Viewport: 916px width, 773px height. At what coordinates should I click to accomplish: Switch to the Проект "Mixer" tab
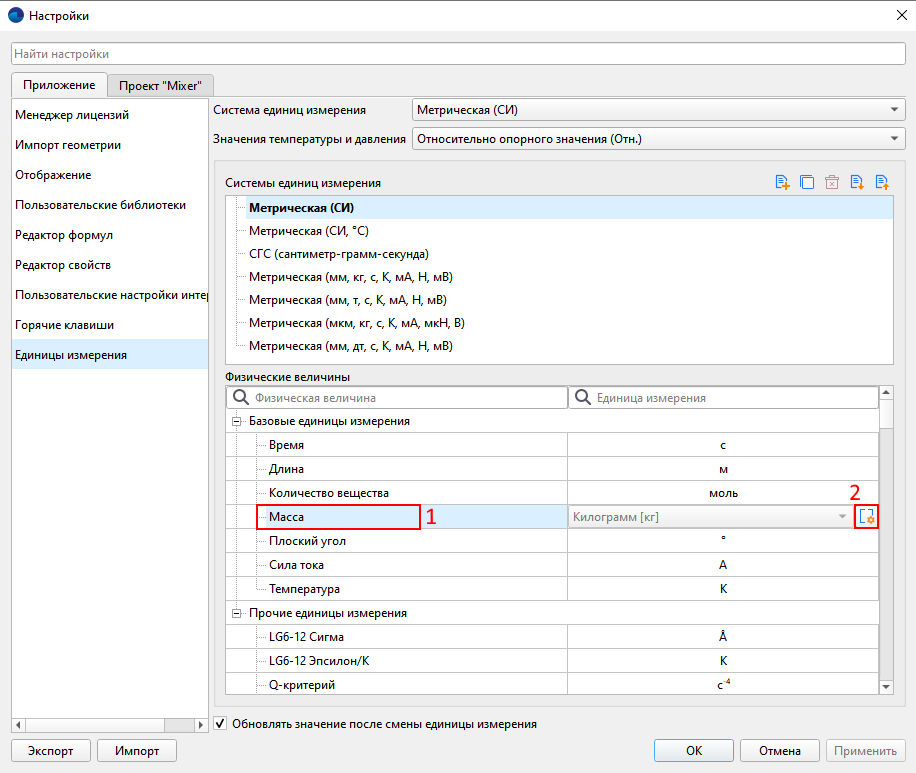point(160,86)
